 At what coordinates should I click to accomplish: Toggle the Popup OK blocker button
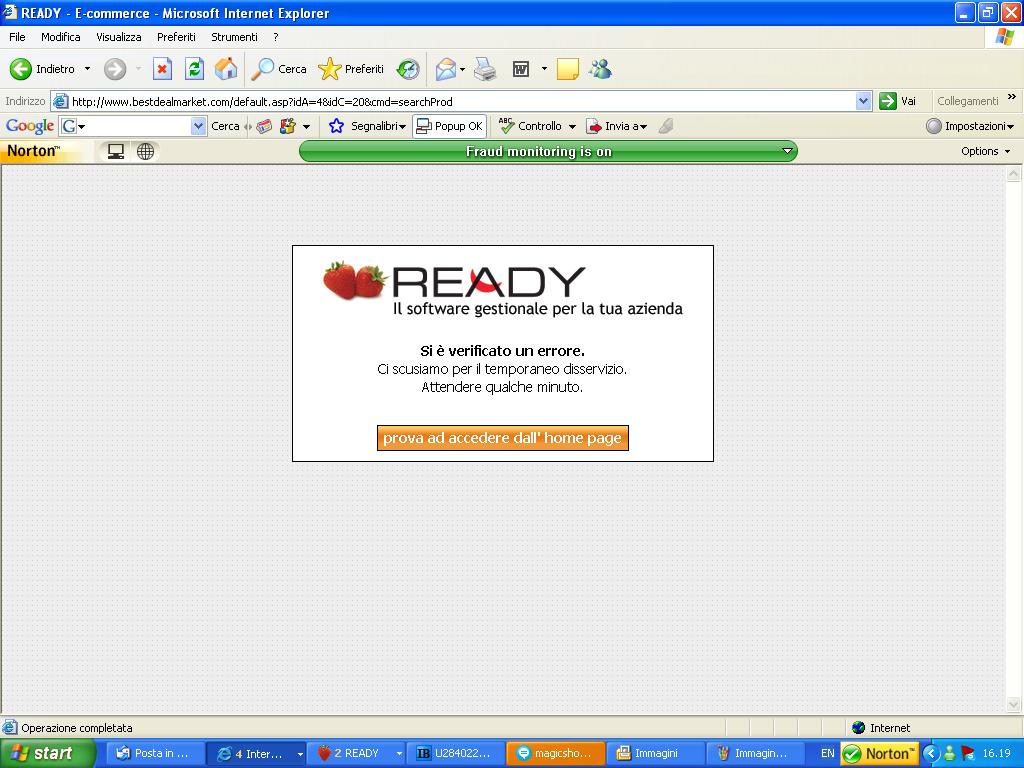[x=449, y=126]
